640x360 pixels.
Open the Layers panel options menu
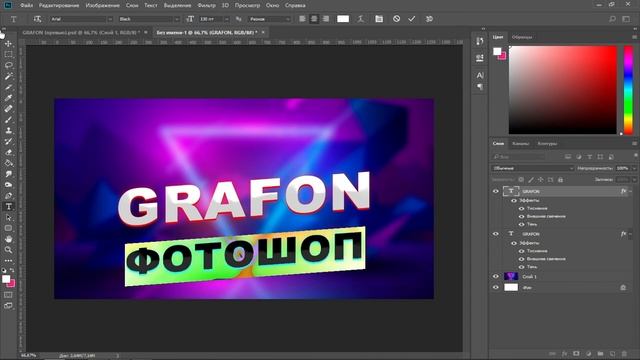[x=634, y=143]
